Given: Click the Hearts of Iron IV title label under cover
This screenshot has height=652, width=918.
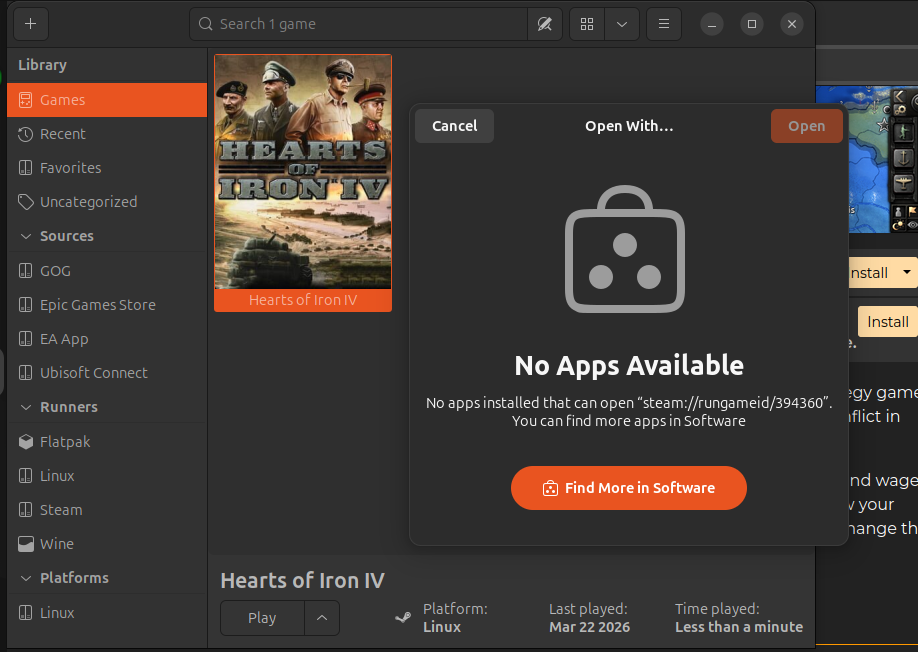Looking at the screenshot, I should click(x=303, y=300).
